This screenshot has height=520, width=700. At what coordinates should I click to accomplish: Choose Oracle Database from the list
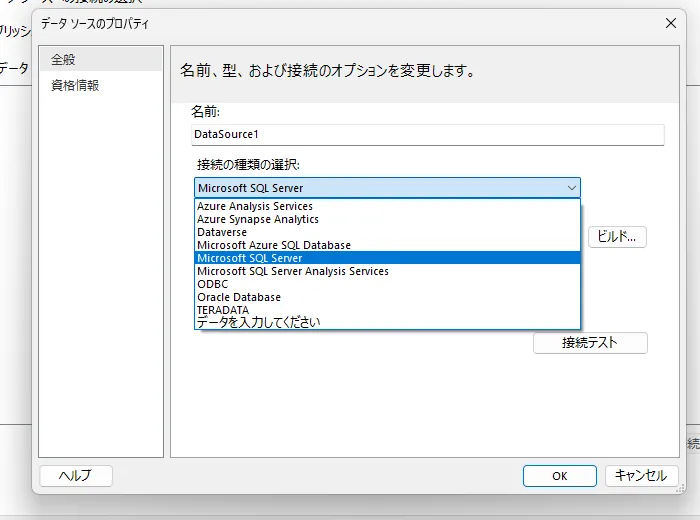coord(388,297)
